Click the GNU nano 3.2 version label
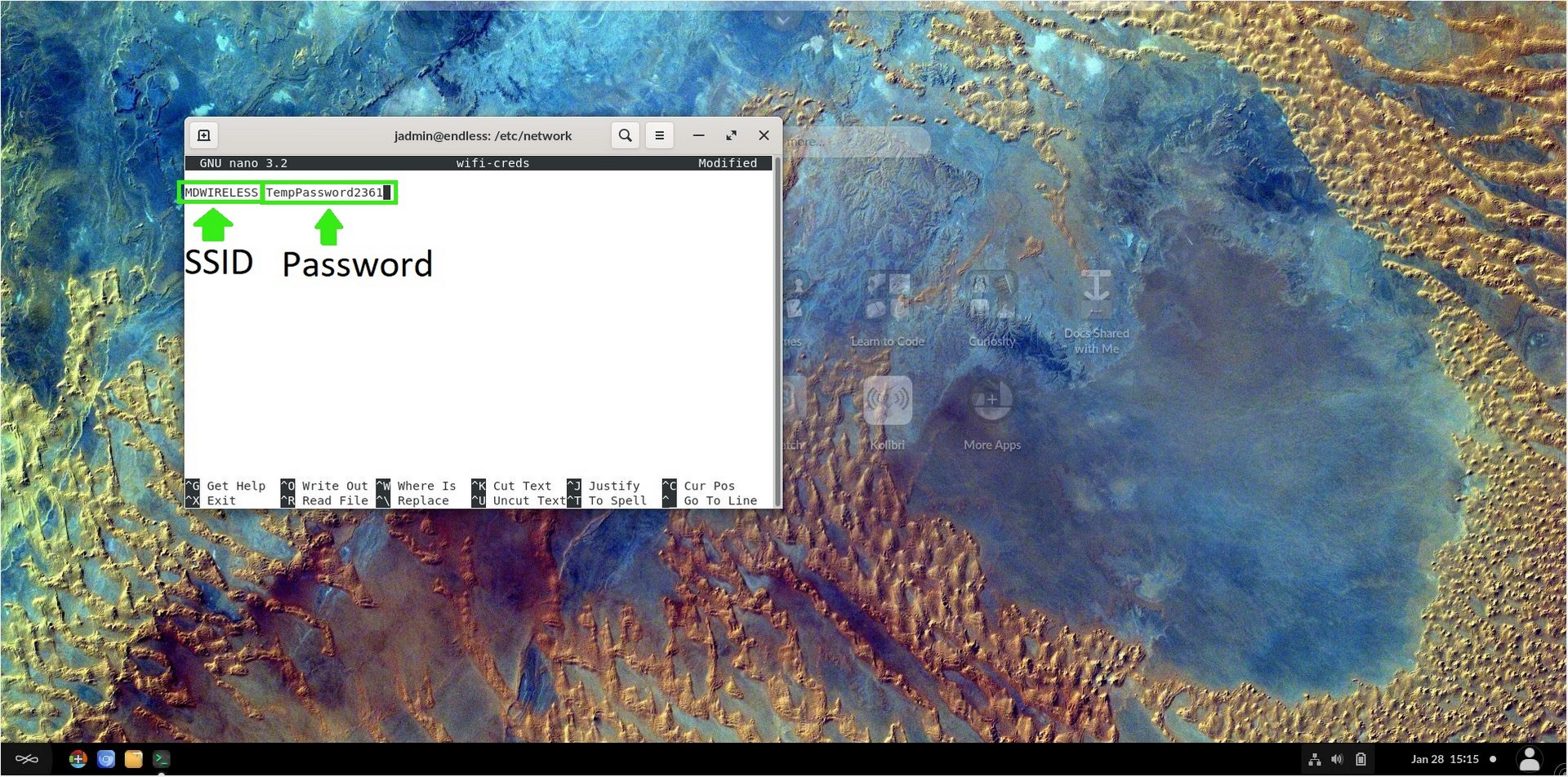Viewport: 1568px width, 777px height. point(243,163)
